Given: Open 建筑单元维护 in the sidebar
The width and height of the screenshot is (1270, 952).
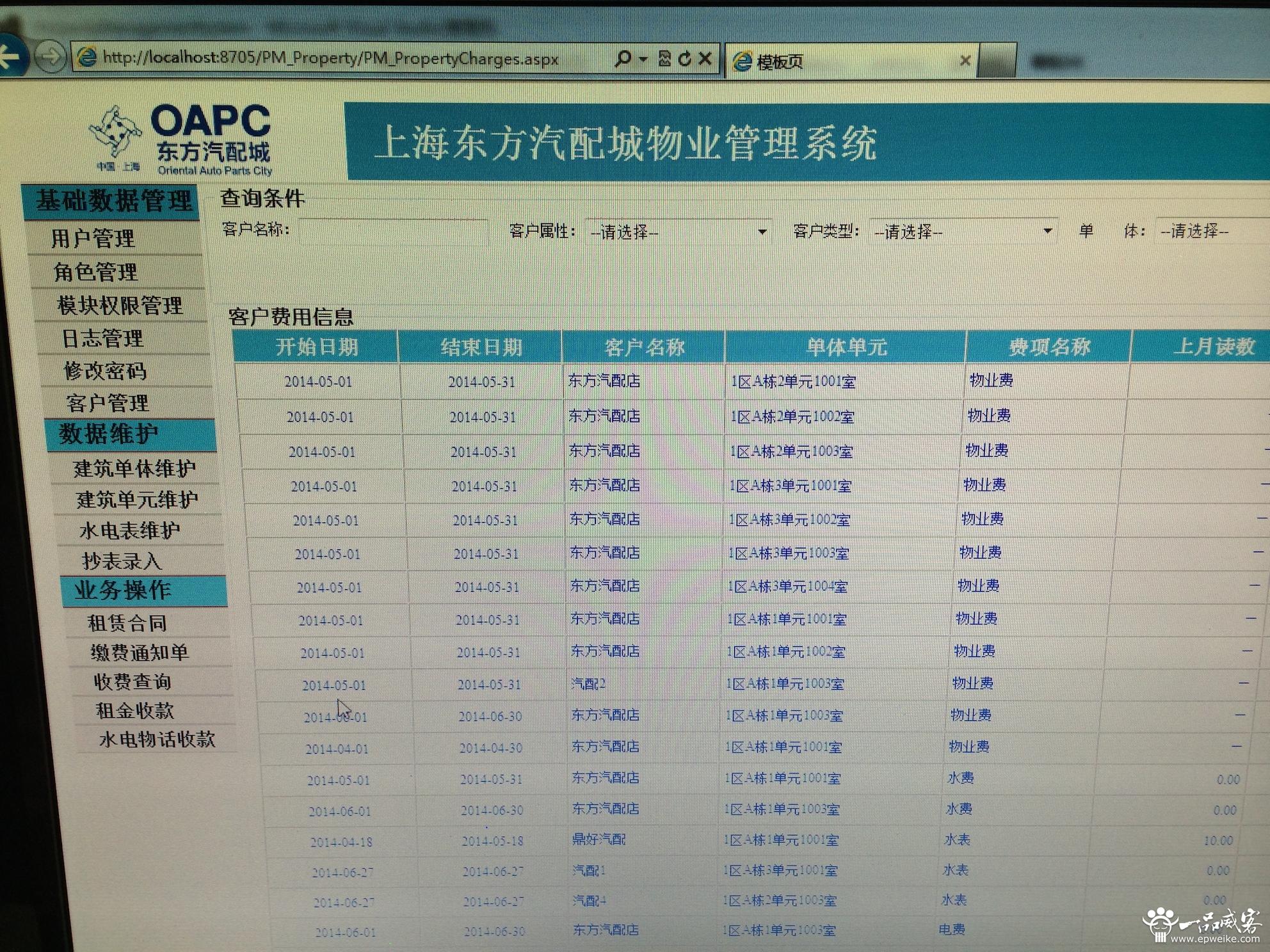Looking at the screenshot, I should pyautogui.click(x=138, y=500).
